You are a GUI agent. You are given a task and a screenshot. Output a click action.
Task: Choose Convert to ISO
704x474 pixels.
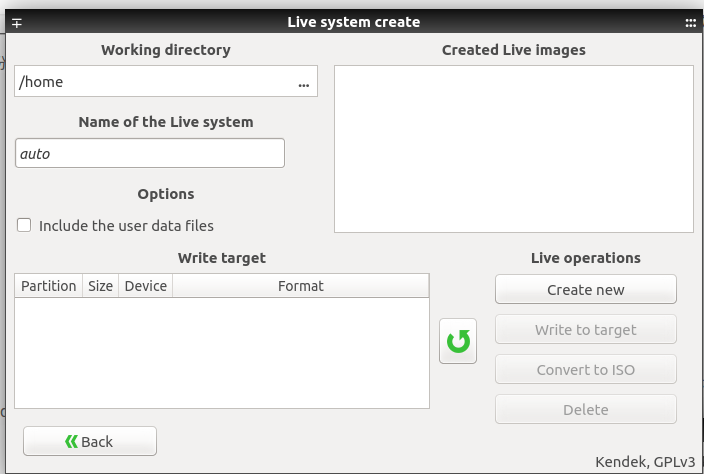(x=585, y=370)
